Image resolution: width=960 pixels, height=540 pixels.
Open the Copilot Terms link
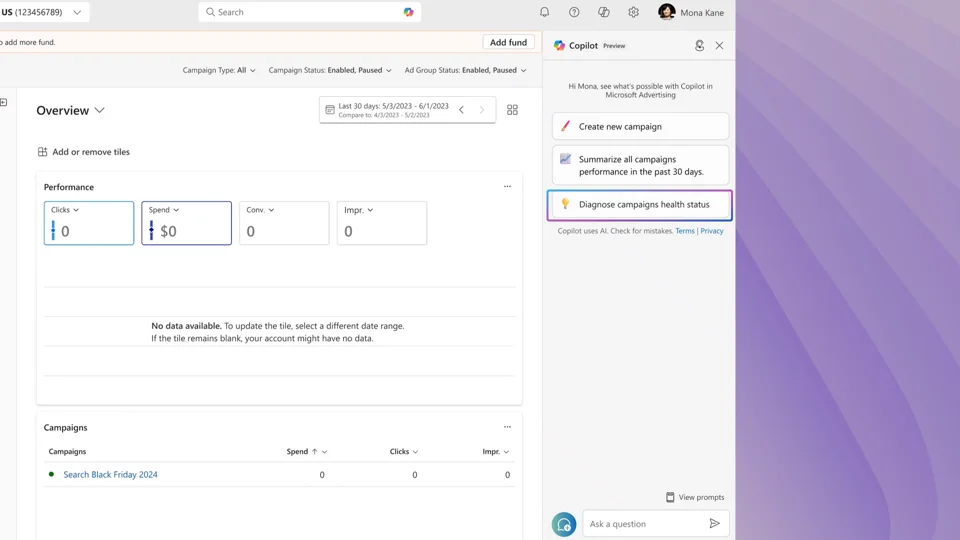coord(684,231)
